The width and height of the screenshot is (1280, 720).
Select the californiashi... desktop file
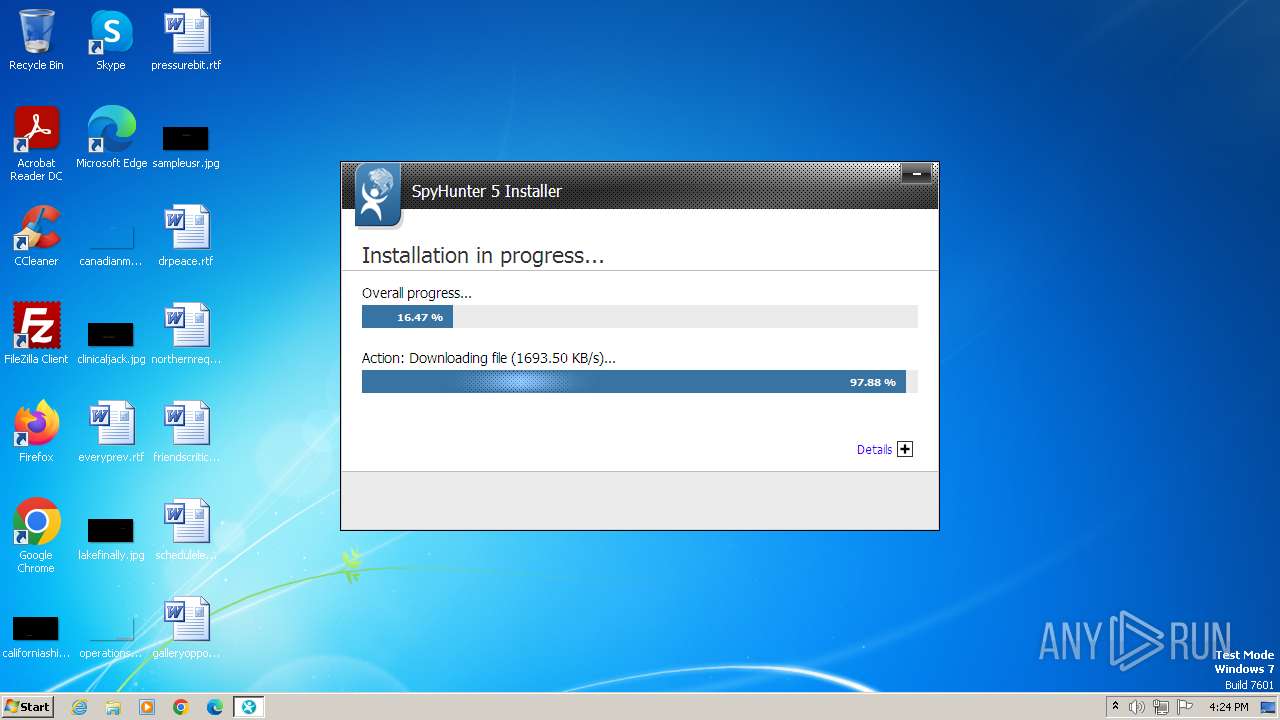pyautogui.click(x=36, y=636)
